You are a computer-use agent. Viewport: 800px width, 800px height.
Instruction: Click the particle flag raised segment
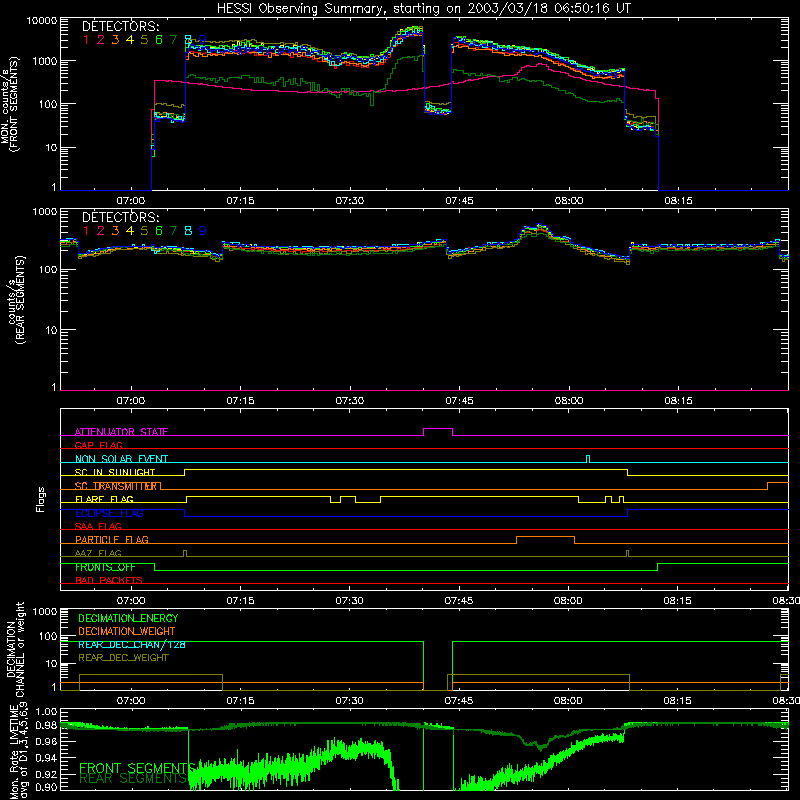(x=546, y=540)
